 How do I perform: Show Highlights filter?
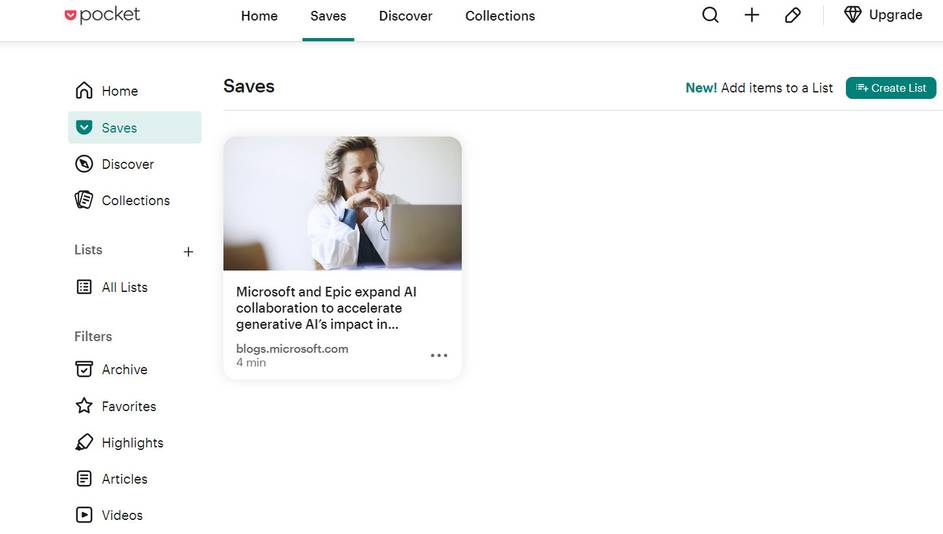click(132, 443)
